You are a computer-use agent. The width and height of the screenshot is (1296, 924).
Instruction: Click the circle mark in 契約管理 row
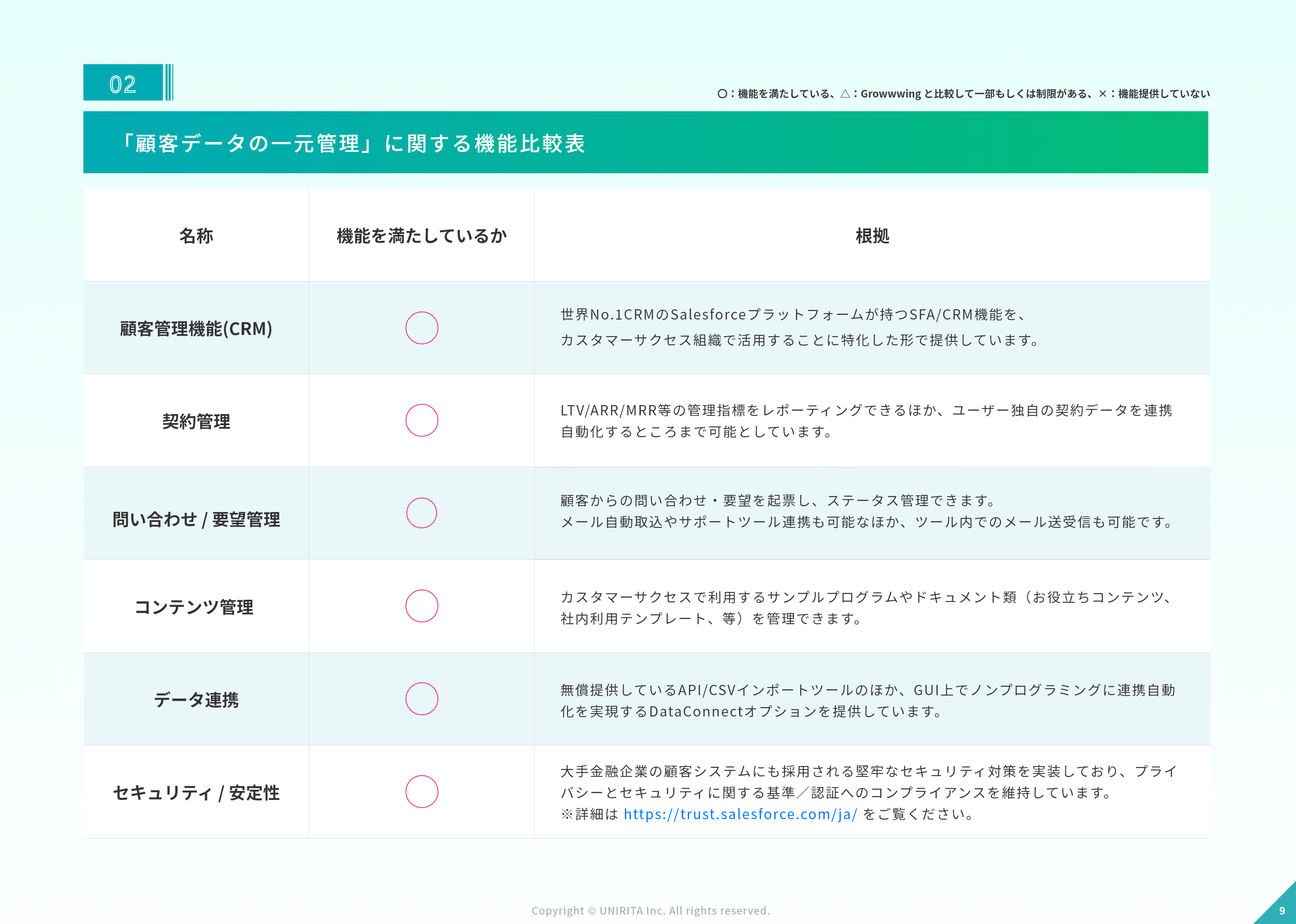(x=422, y=421)
